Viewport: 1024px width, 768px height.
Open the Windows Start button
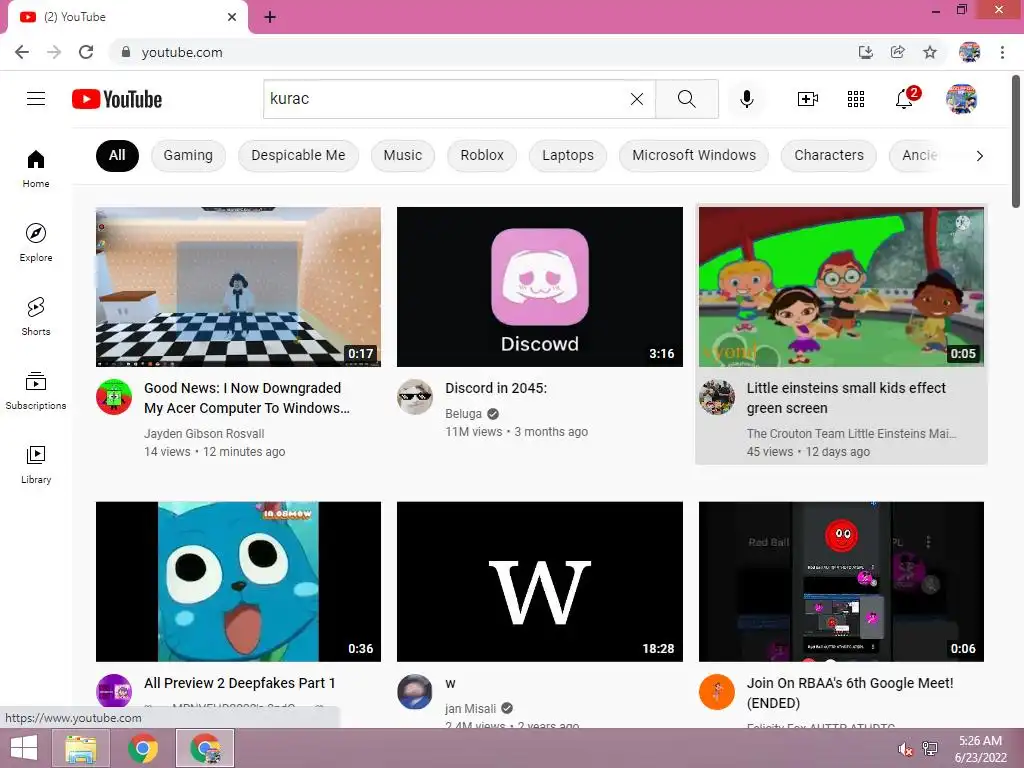(24, 748)
